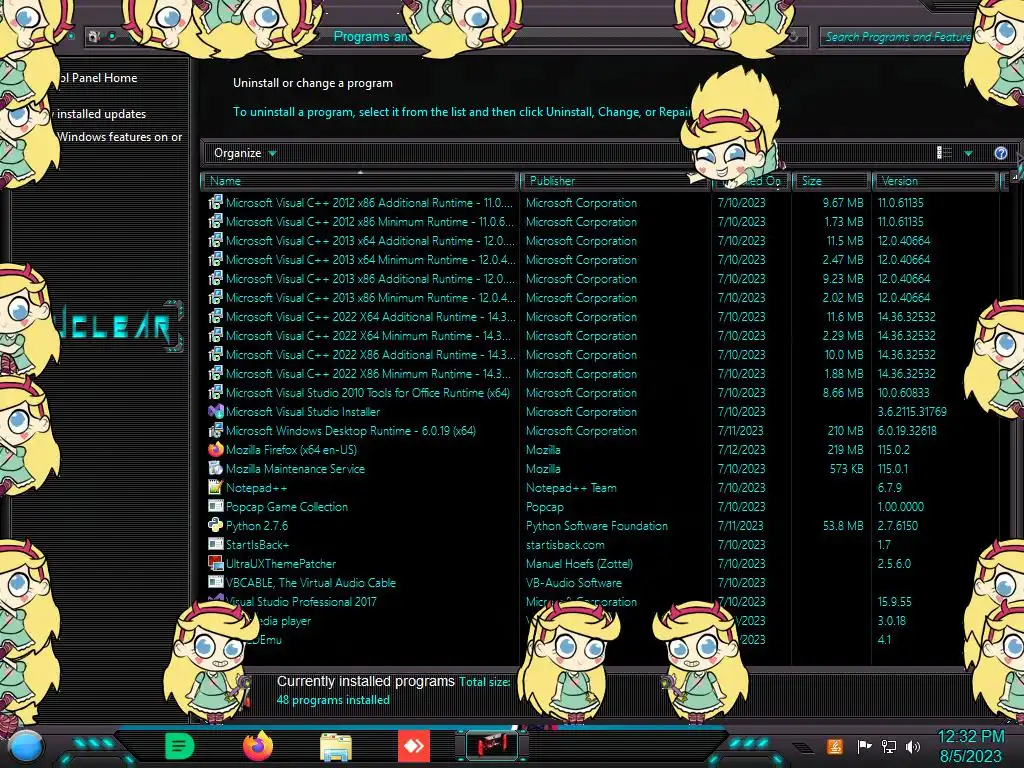Click the Control Panel Home link
1024x768 pixels.
tap(98, 78)
